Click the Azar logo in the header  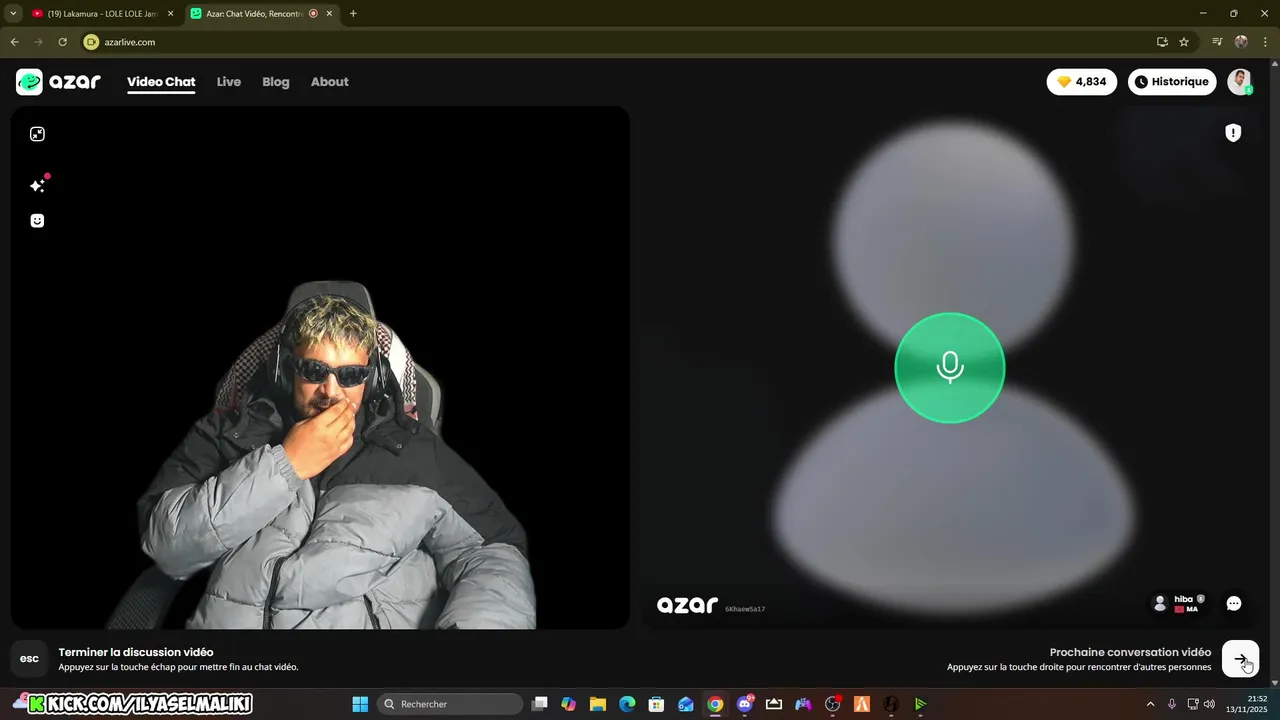point(58,82)
